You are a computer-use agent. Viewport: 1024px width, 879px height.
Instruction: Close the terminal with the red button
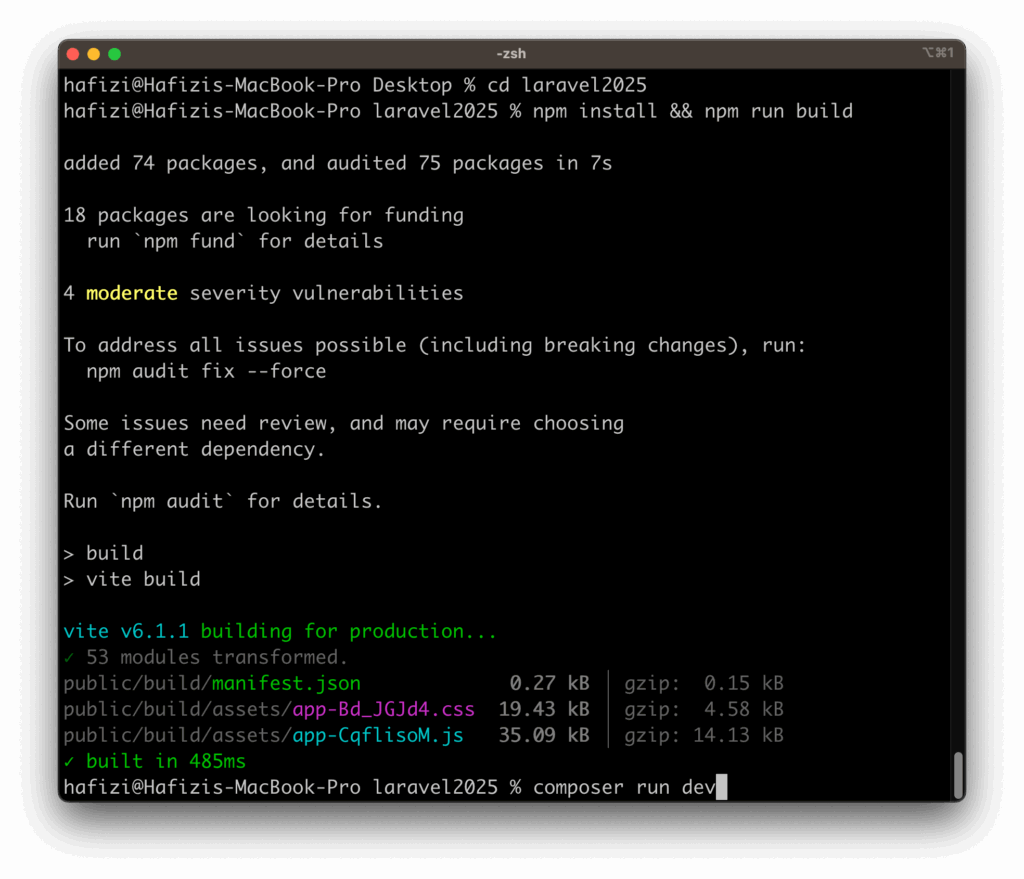pos(73,54)
